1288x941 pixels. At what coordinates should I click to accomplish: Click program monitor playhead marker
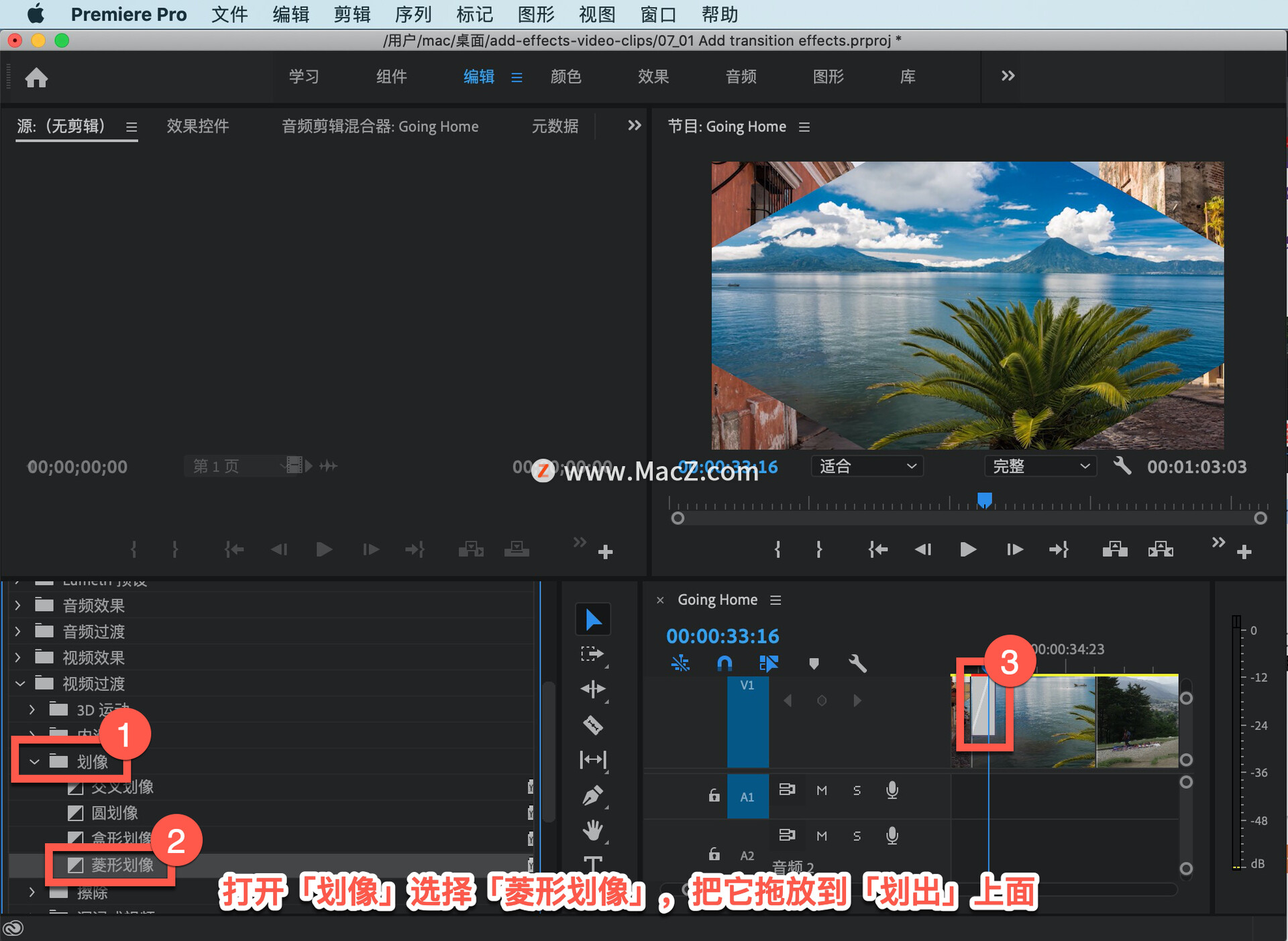[985, 500]
